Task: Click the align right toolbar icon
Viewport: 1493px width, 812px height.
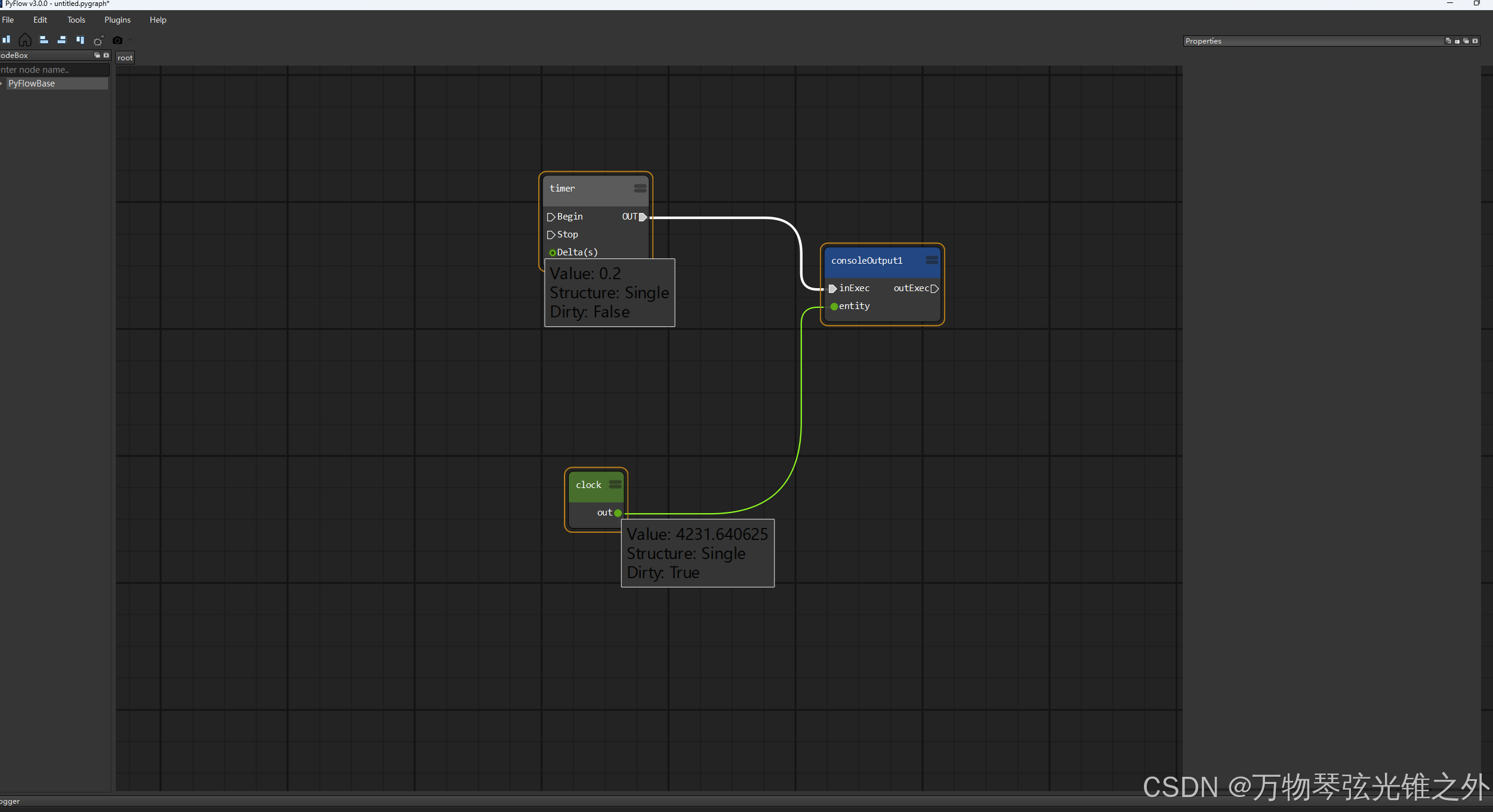Action: pyautogui.click(x=61, y=40)
